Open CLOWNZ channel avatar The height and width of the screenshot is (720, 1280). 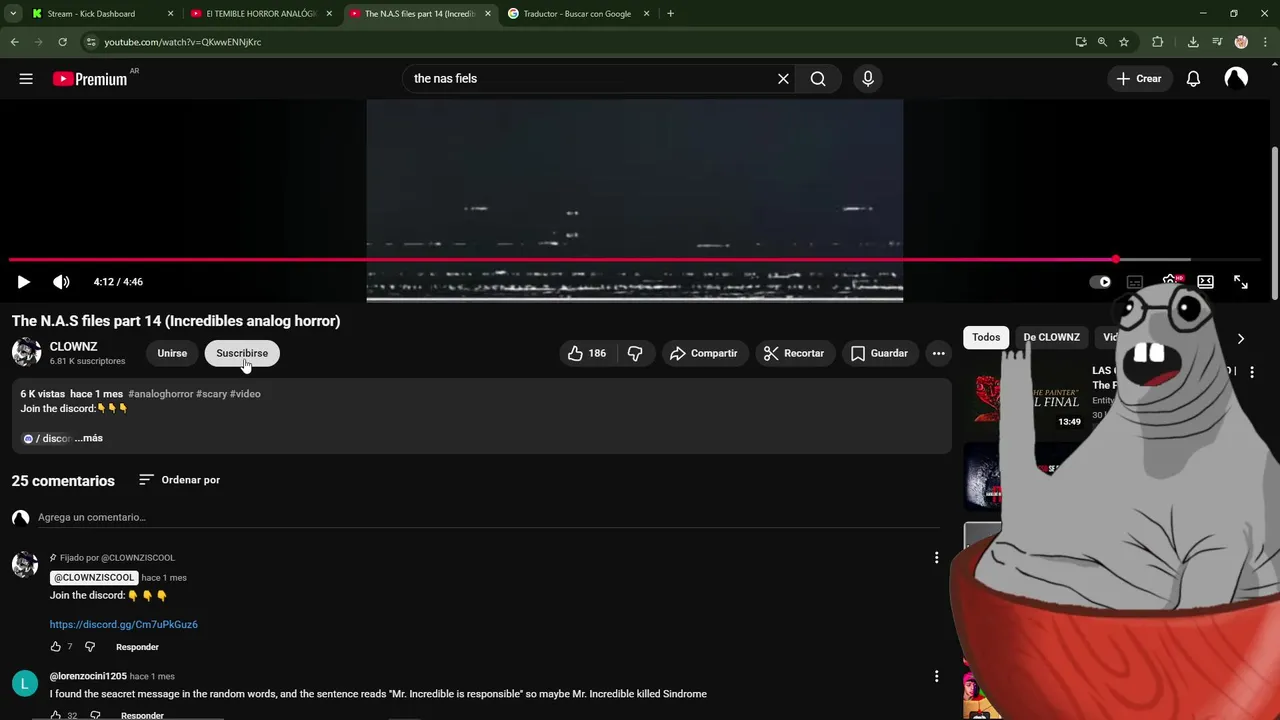tap(26, 353)
